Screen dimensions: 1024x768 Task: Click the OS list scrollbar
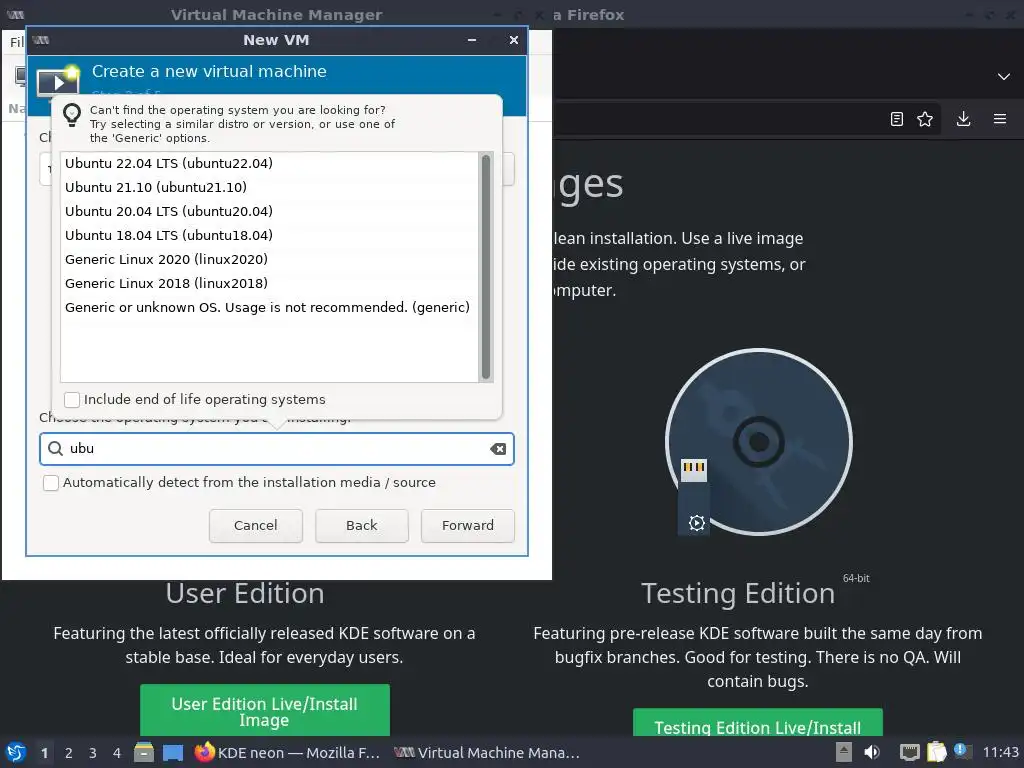(486, 266)
